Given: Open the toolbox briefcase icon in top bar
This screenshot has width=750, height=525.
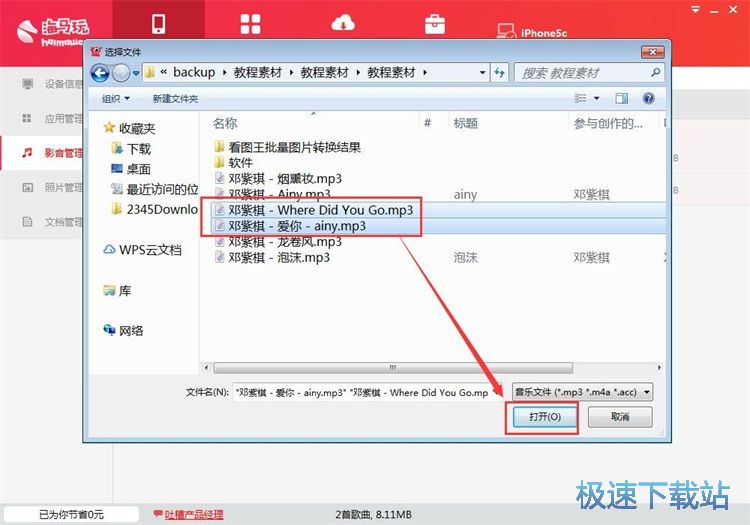Looking at the screenshot, I should [435, 24].
